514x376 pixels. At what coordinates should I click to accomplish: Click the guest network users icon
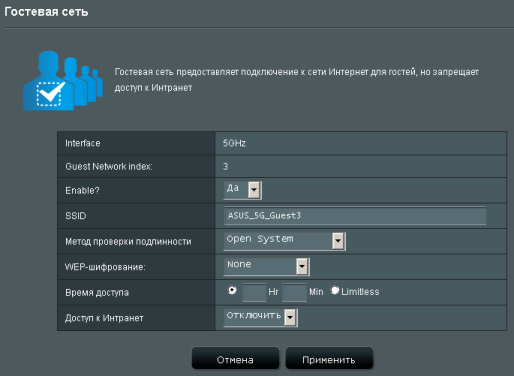(x=63, y=80)
